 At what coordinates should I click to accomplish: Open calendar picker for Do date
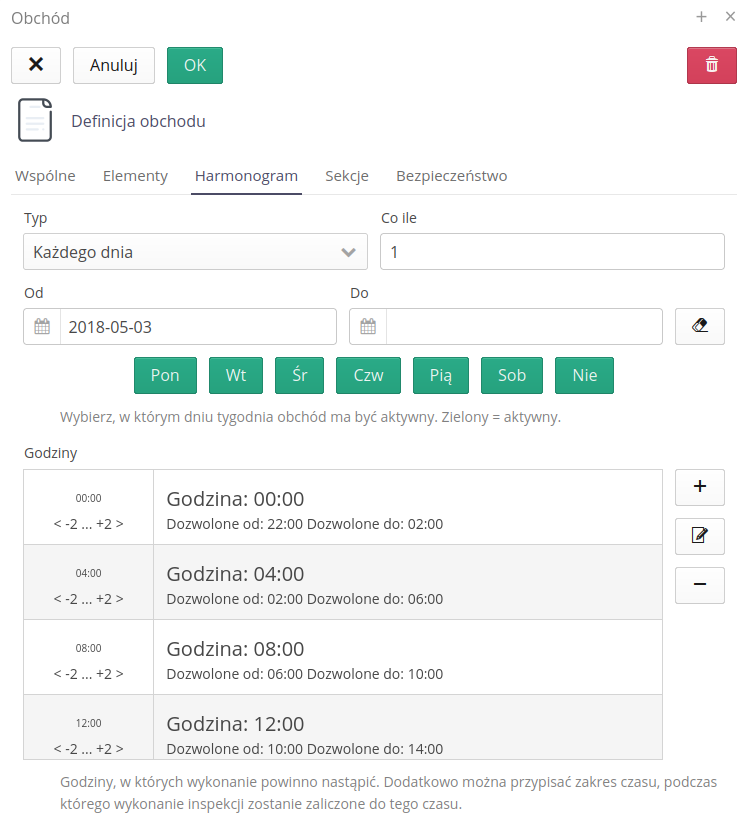pos(368,327)
